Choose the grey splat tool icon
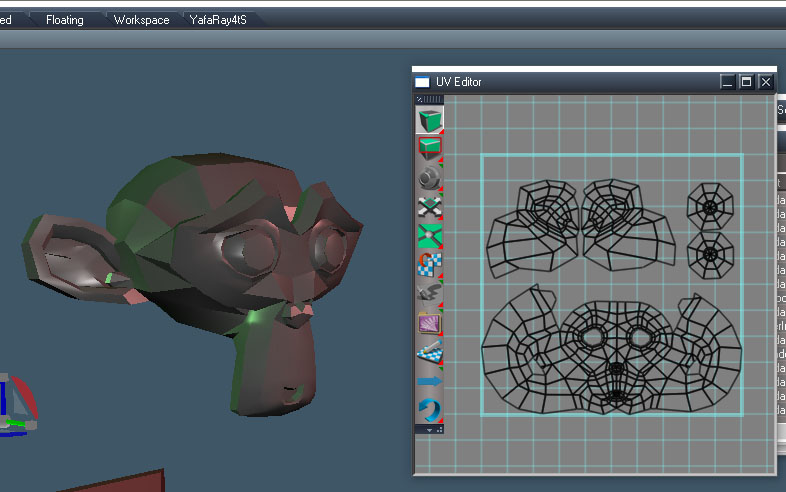 point(430,294)
